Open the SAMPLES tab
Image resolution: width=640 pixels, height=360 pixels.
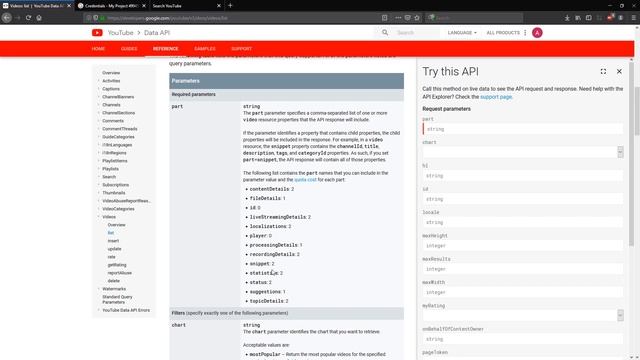pyautogui.click(x=205, y=49)
